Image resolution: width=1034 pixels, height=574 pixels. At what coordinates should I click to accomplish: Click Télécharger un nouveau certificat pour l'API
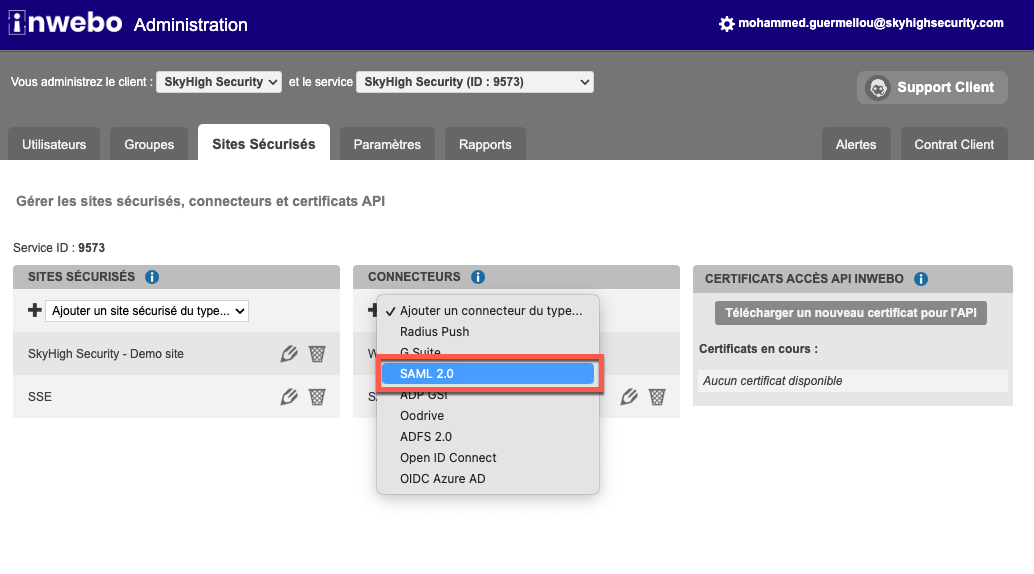tap(851, 313)
